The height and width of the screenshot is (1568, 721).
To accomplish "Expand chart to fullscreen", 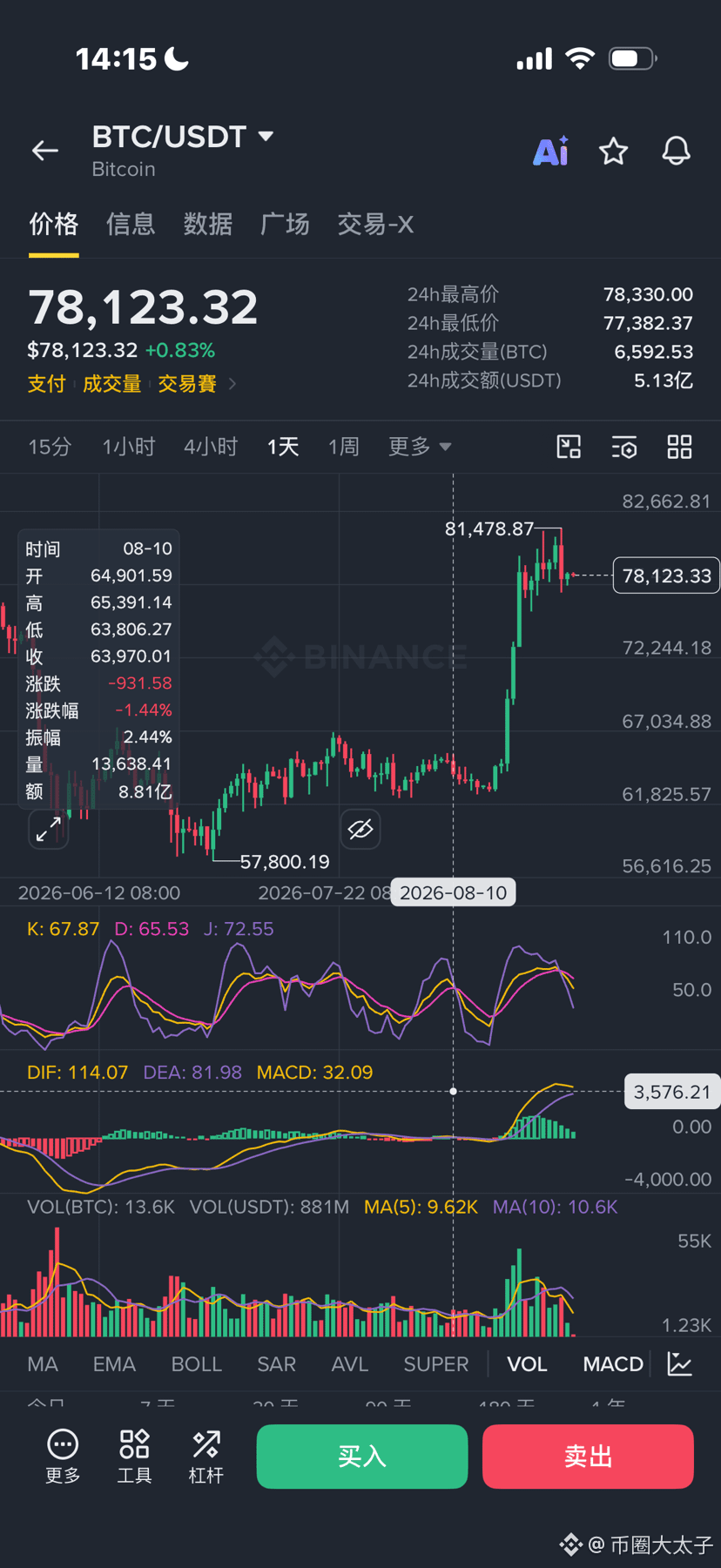I will pos(48,829).
